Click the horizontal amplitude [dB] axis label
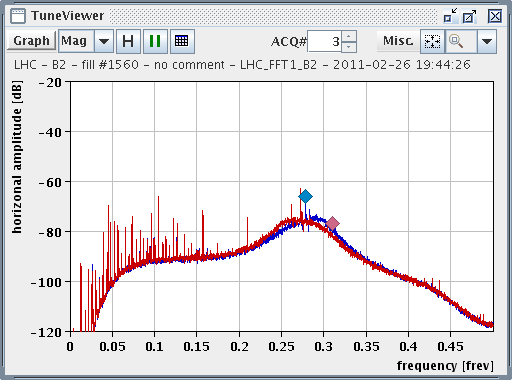 pos(17,157)
